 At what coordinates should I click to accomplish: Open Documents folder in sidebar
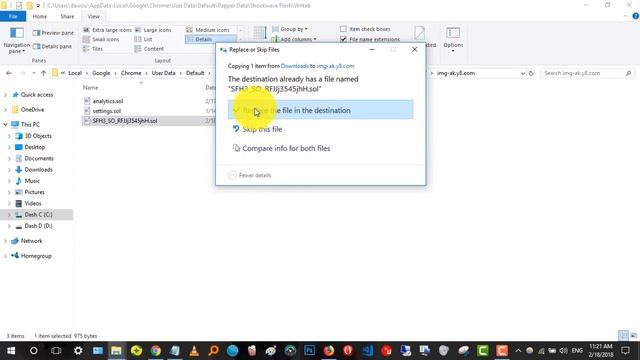tap(39, 158)
